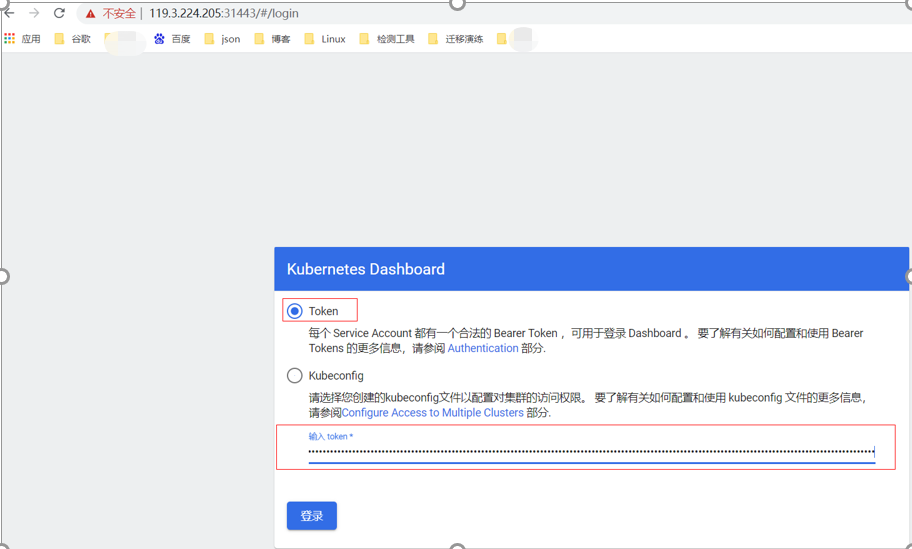The height and width of the screenshot is (549, 912).
Task: Open the 博客 bookmark folder
Action: pyautogui.click(x=272, y=39)
